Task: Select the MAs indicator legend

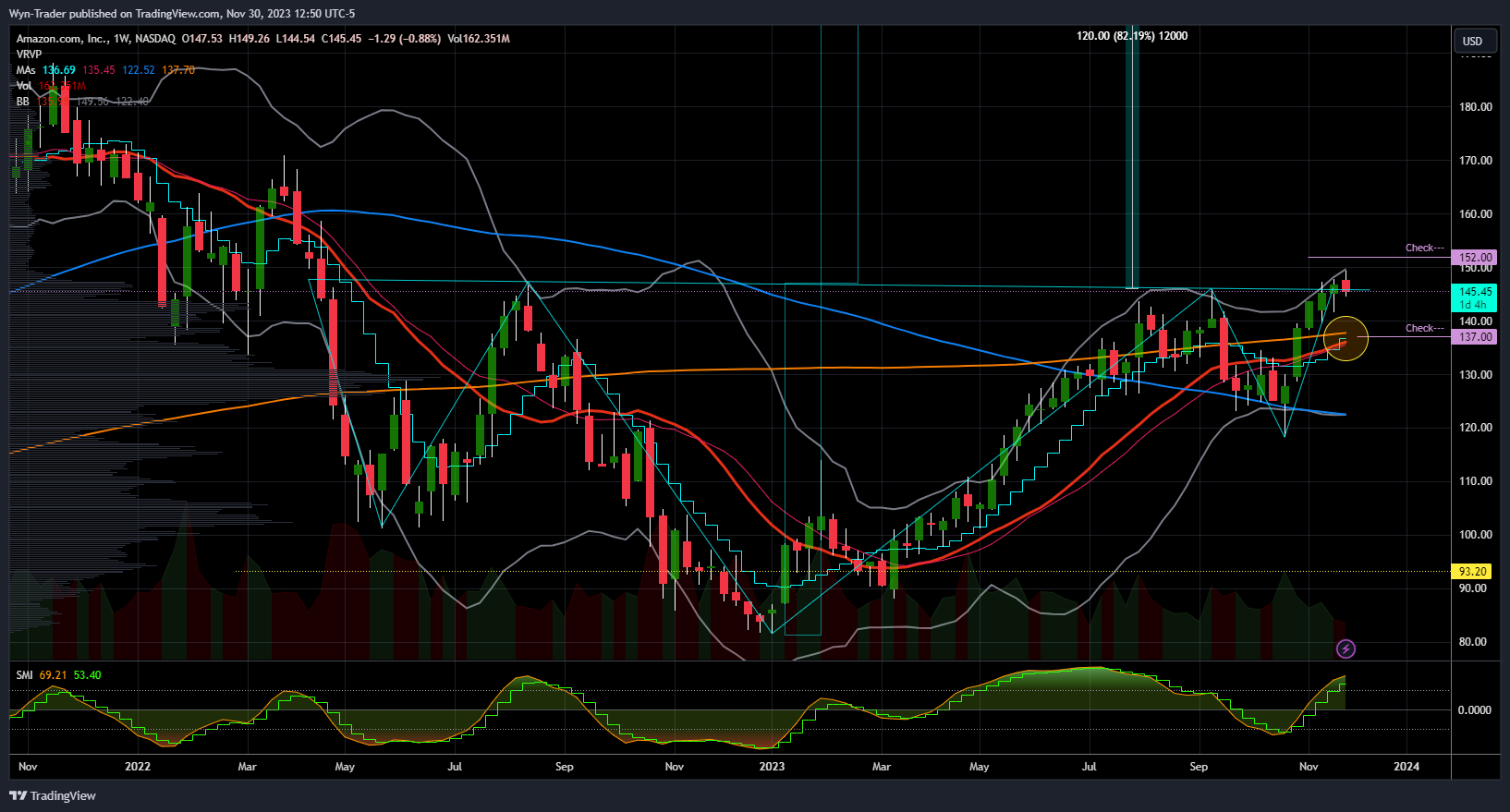Action: pos(26,70)
